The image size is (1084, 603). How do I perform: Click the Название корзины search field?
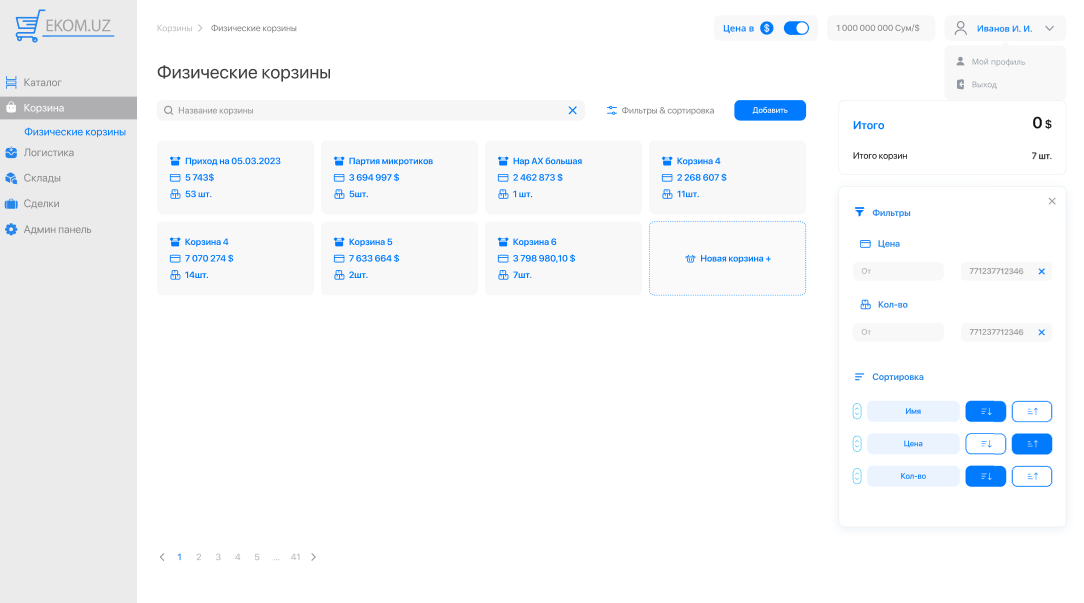click(371, 111)
